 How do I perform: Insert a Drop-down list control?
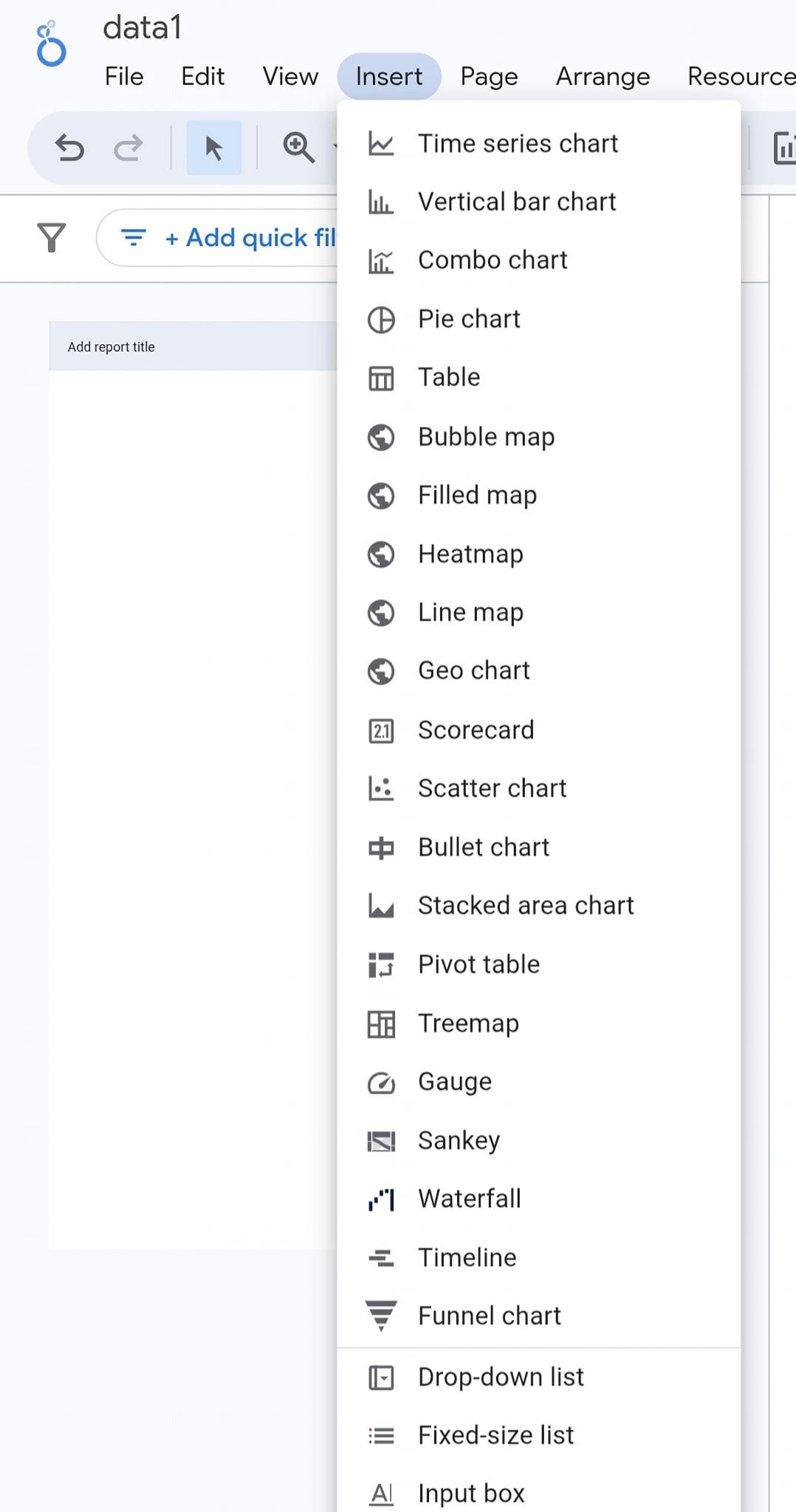click(501, 1377)
